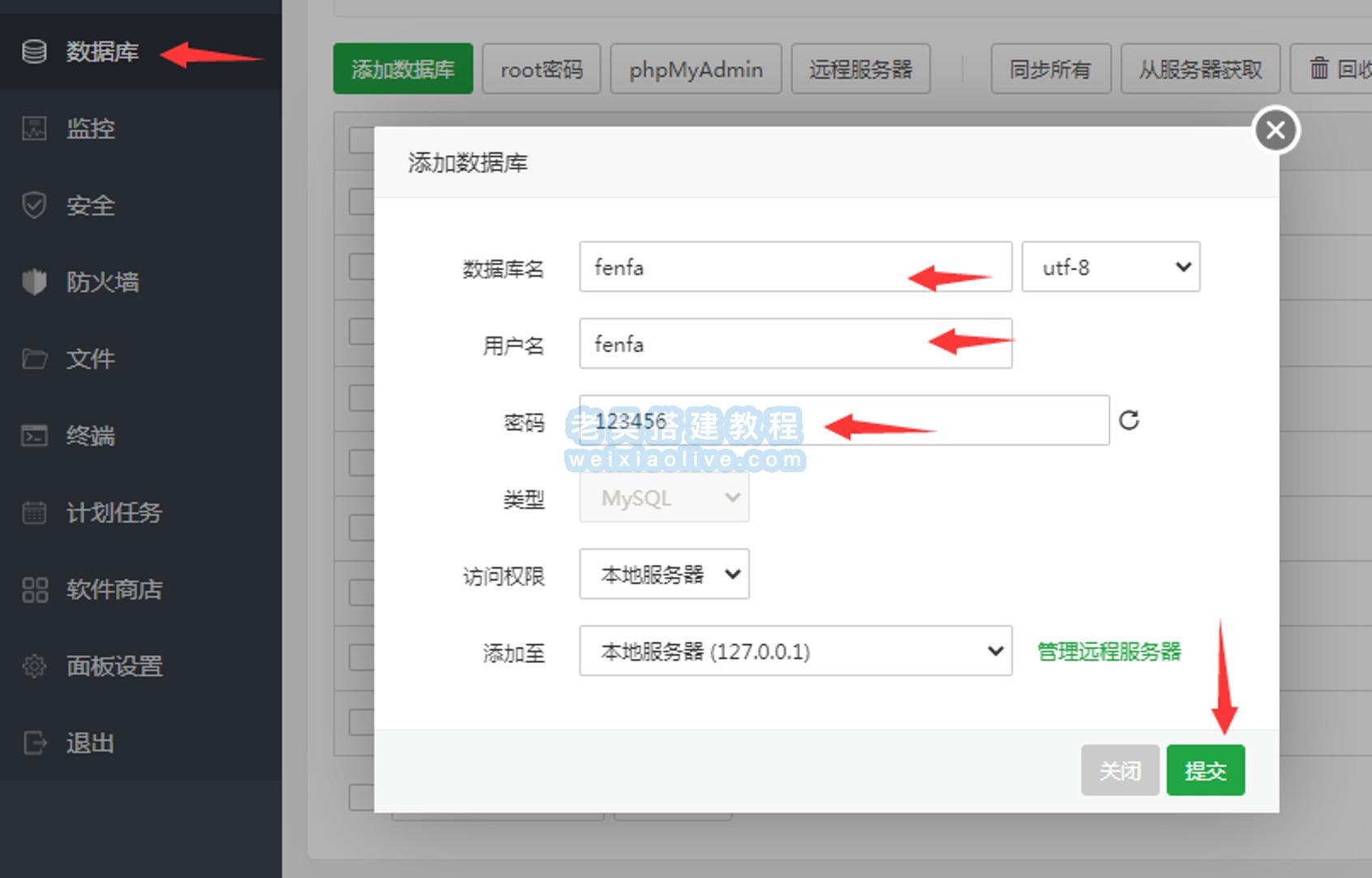The width and height of the screenshot is (1372, 878).
Task: Click the database icon beside 数据库
Action: (34, 52)
